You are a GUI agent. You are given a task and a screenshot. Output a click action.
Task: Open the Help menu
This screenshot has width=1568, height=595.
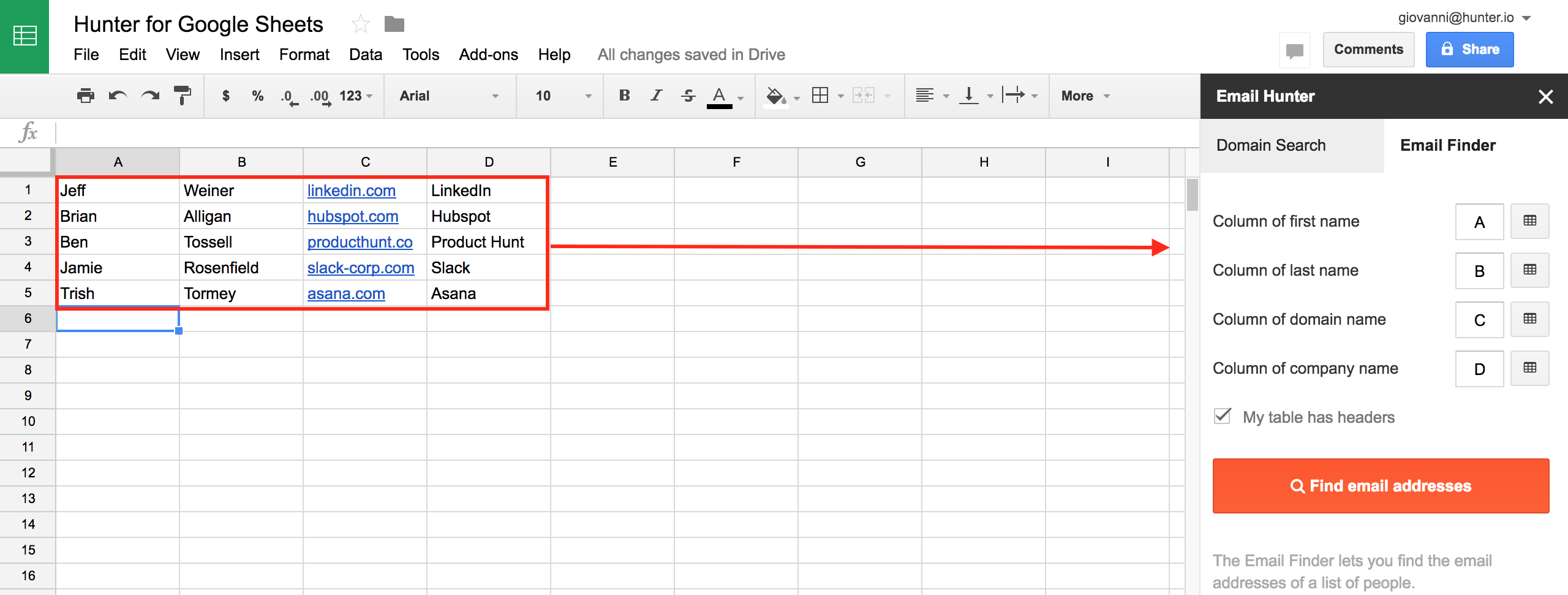[x=554, y=55]
